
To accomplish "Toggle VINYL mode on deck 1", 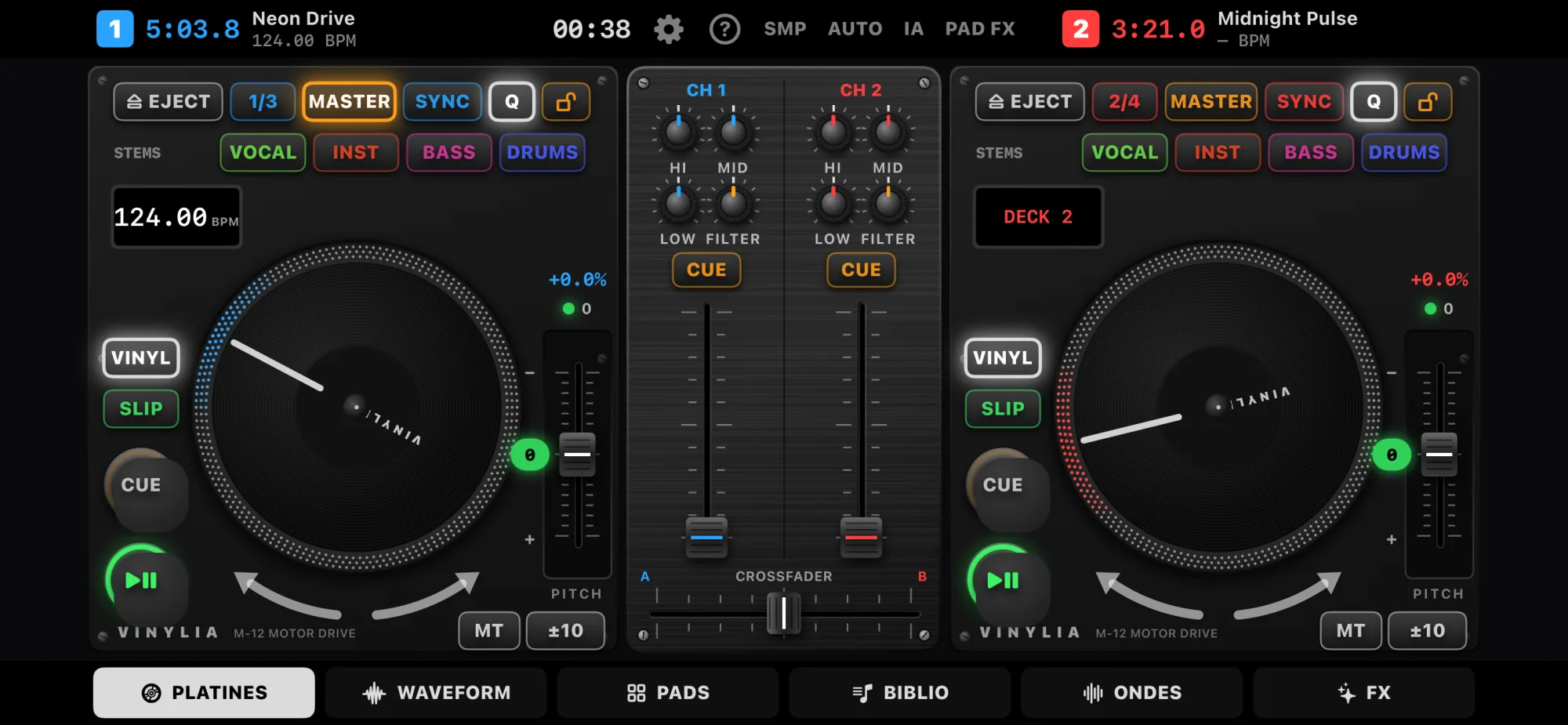I will 141,358.
